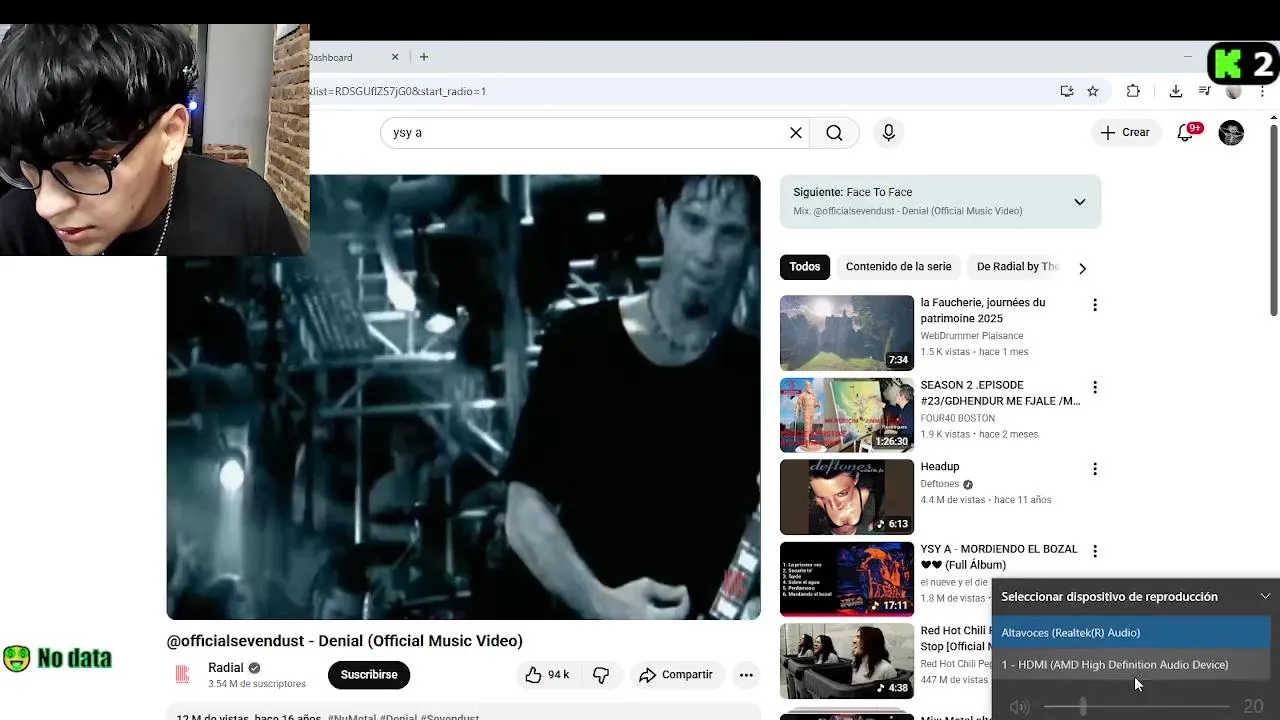Select 1 - HDMI AMD audio device
The image size is (1280, 720).
1131,665
